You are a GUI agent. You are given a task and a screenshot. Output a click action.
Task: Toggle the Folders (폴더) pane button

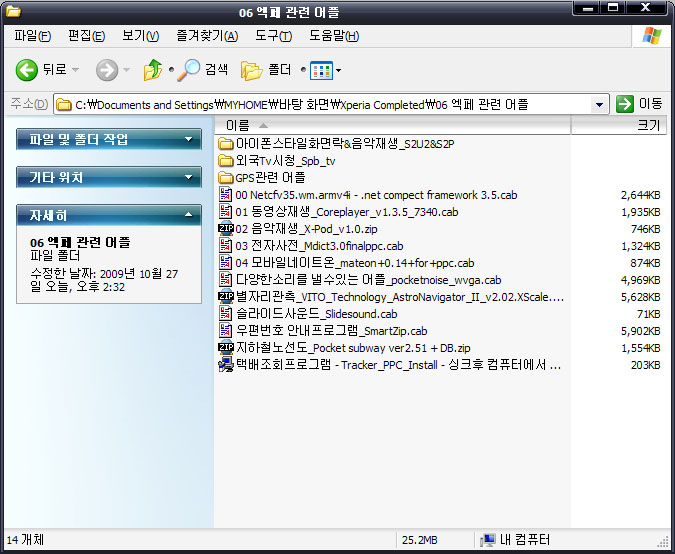(251, 70)
